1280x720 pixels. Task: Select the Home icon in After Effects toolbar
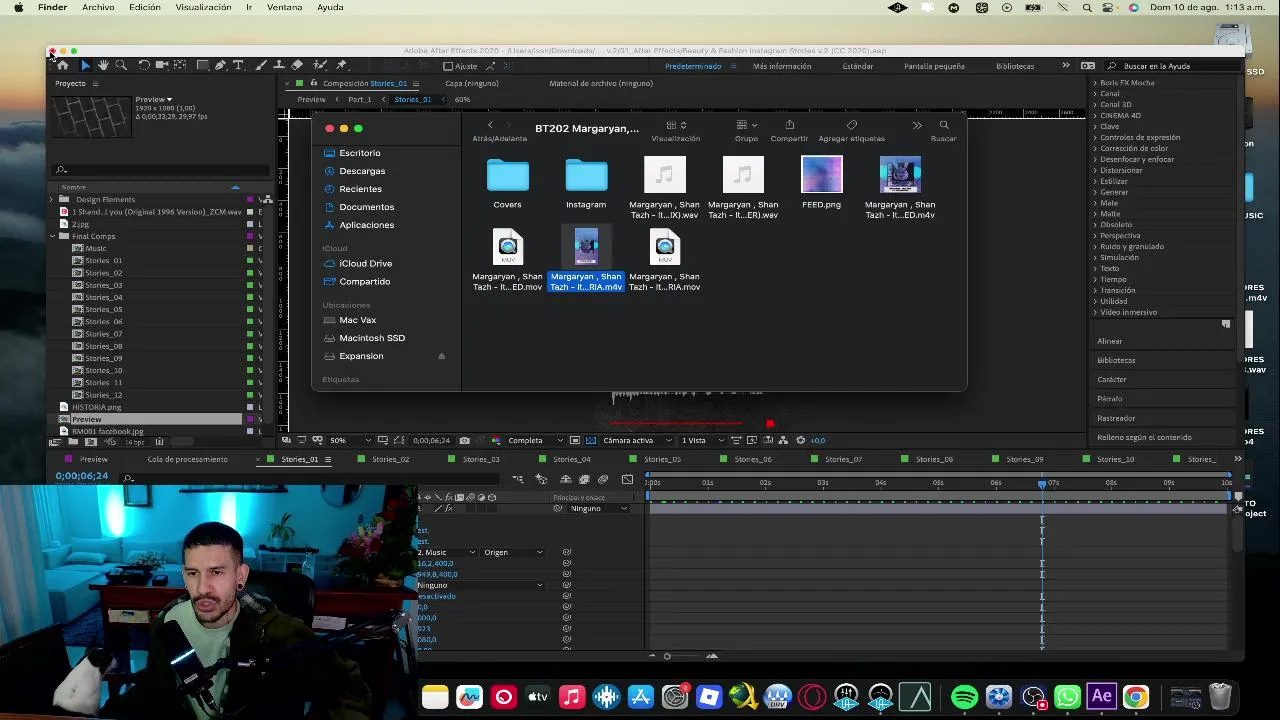coord(62,65)
